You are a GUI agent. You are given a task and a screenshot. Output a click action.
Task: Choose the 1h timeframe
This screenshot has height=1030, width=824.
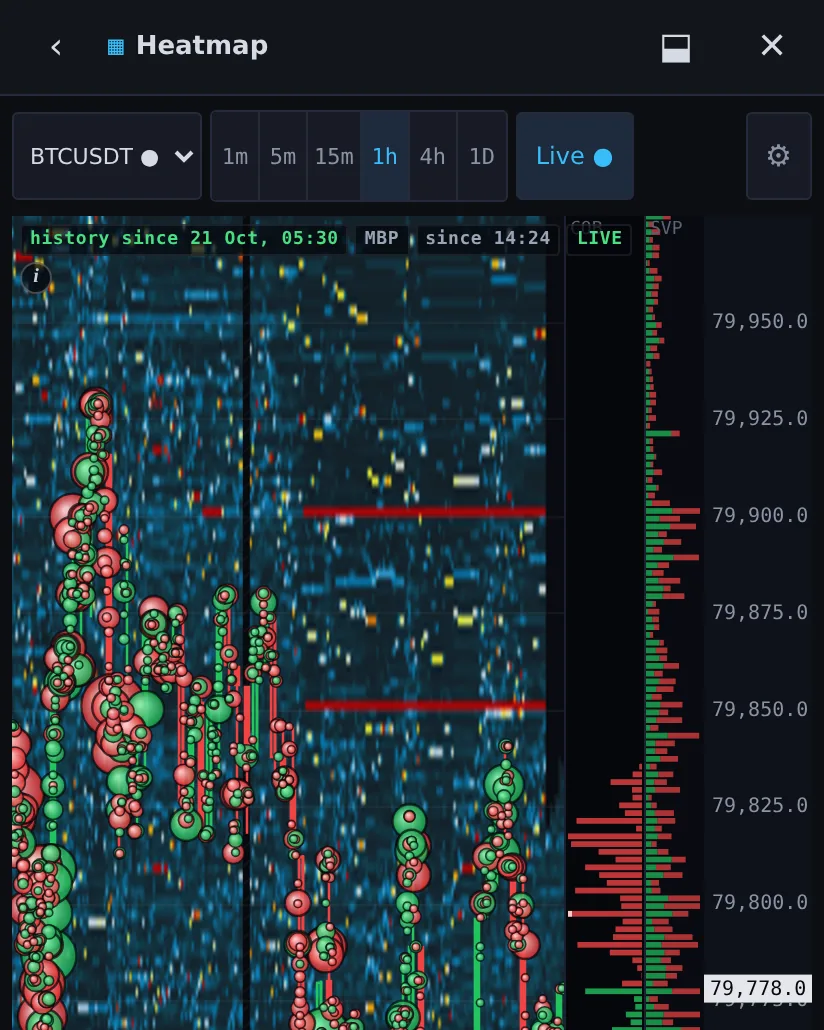385,156
